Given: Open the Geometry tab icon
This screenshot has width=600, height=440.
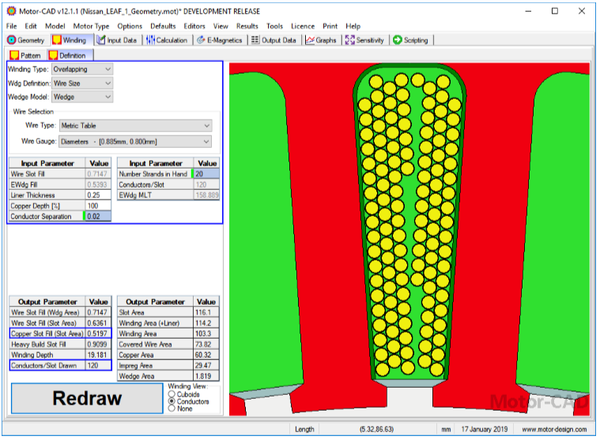Looking at the screenshot, I should coord(12,40).
